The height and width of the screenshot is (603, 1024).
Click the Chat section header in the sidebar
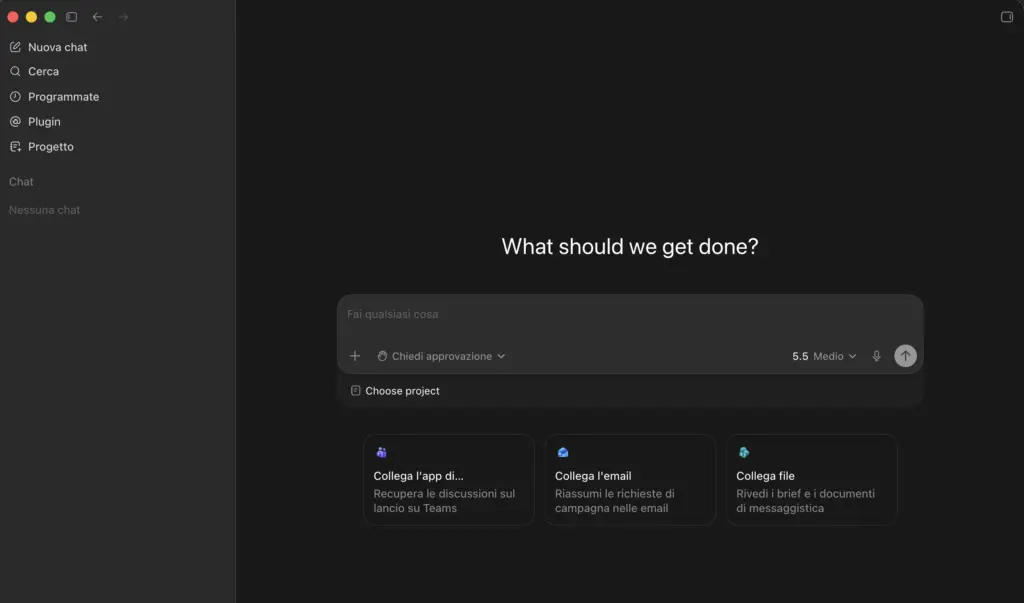point(21,182)
